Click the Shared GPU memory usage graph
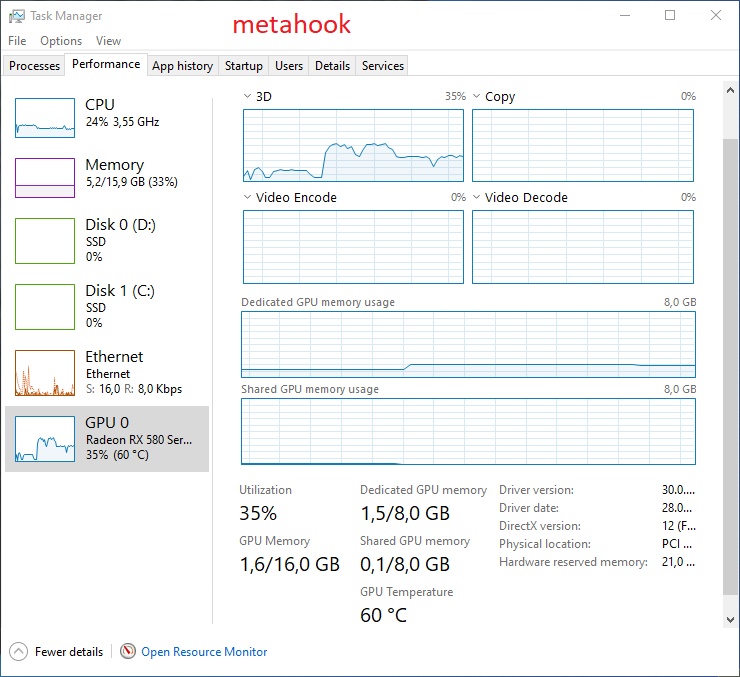The image size is (740, 677). (x=468, y=431)
